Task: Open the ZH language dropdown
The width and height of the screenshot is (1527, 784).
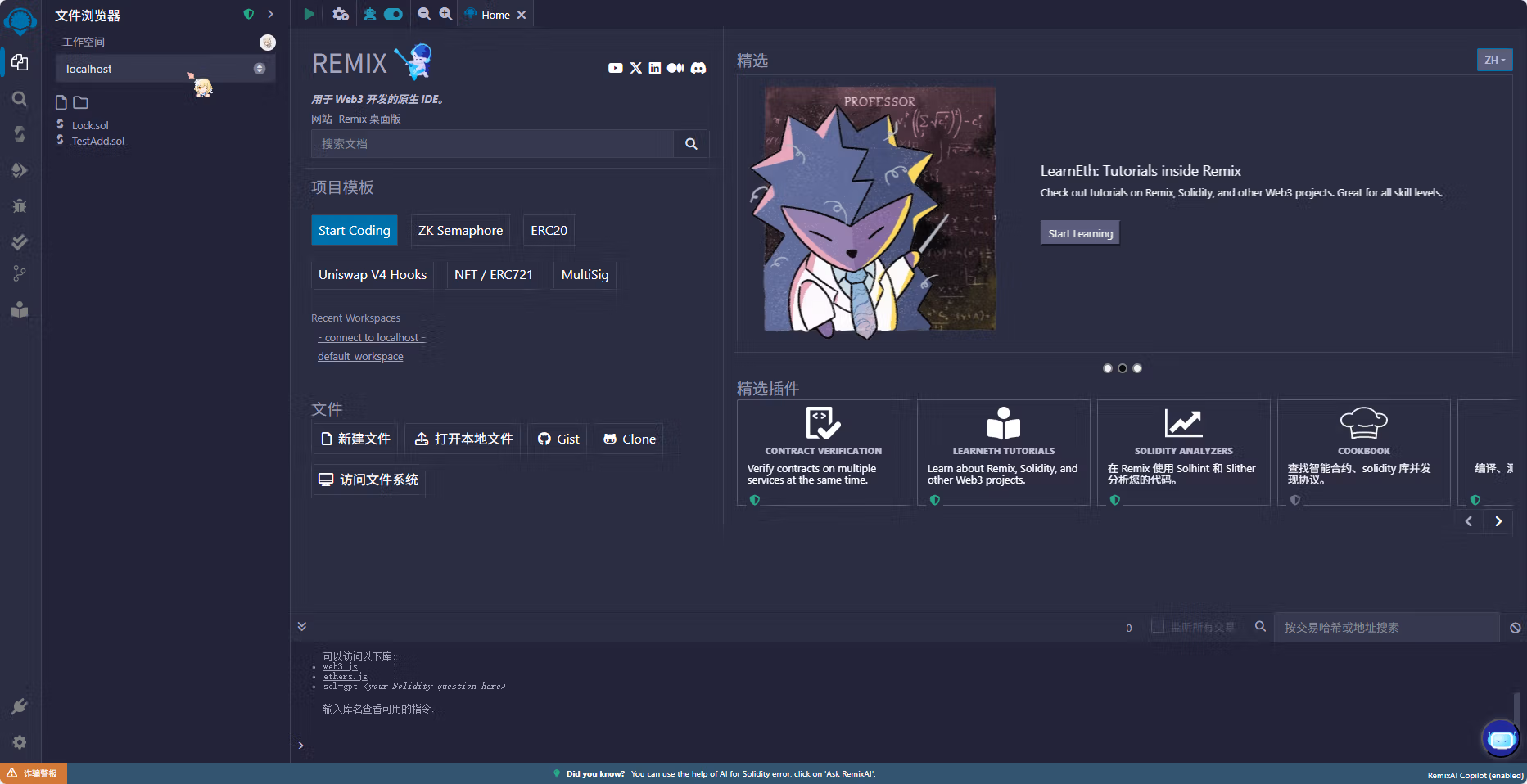Action: [x=1494, y=60]
